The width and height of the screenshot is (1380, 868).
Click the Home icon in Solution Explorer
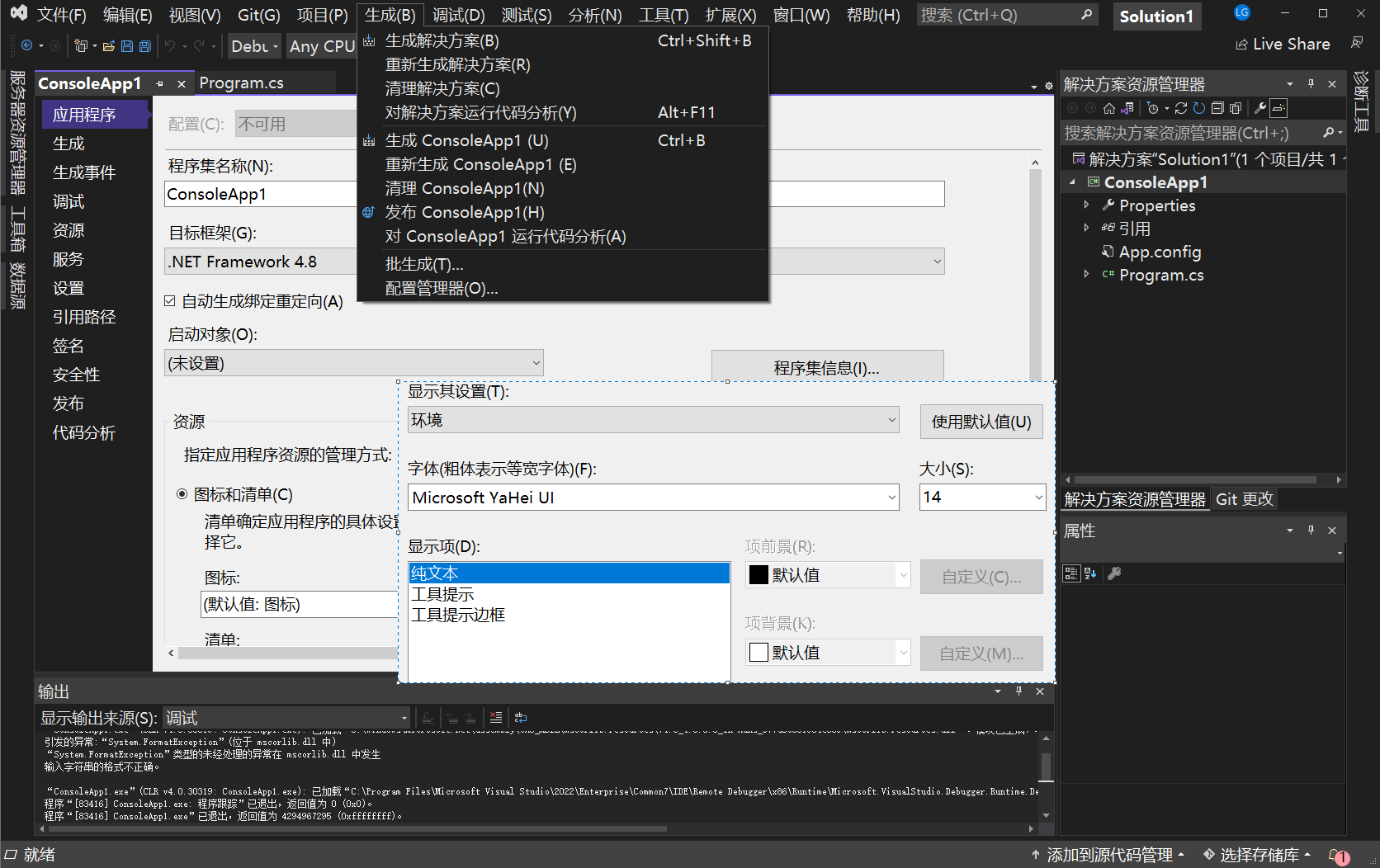[x=1109, y=108]
